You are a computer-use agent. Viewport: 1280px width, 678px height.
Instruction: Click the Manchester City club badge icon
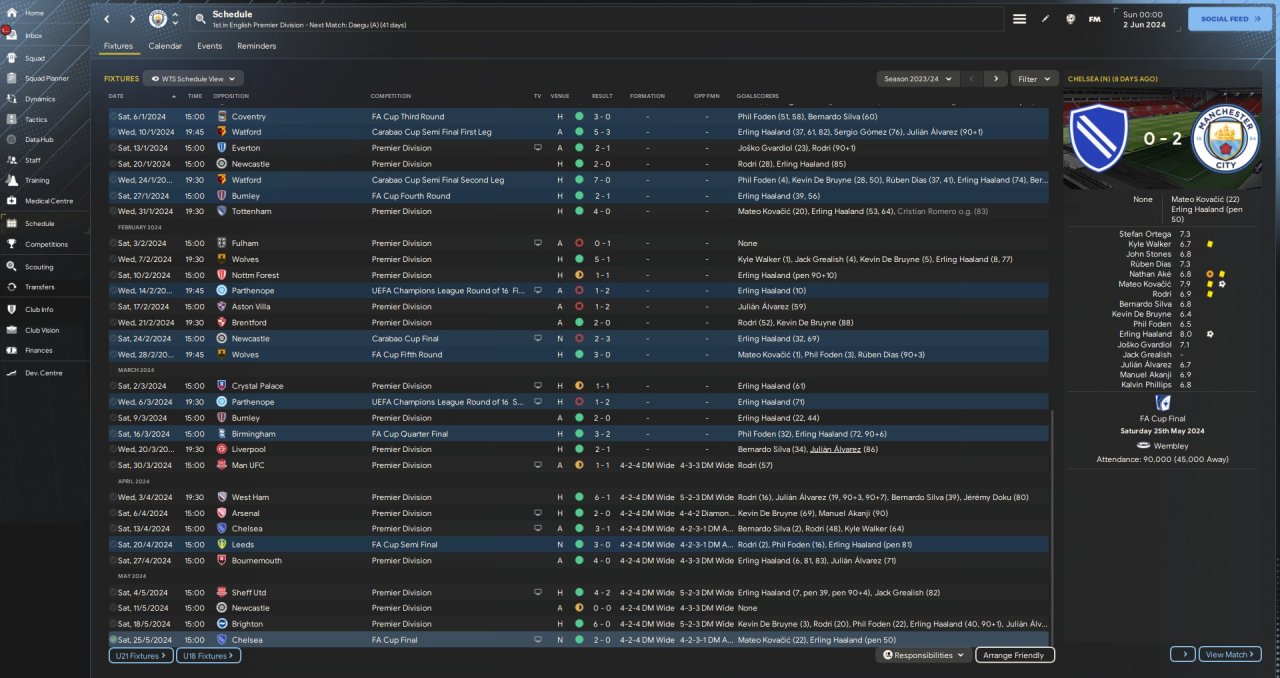(158, 19)
